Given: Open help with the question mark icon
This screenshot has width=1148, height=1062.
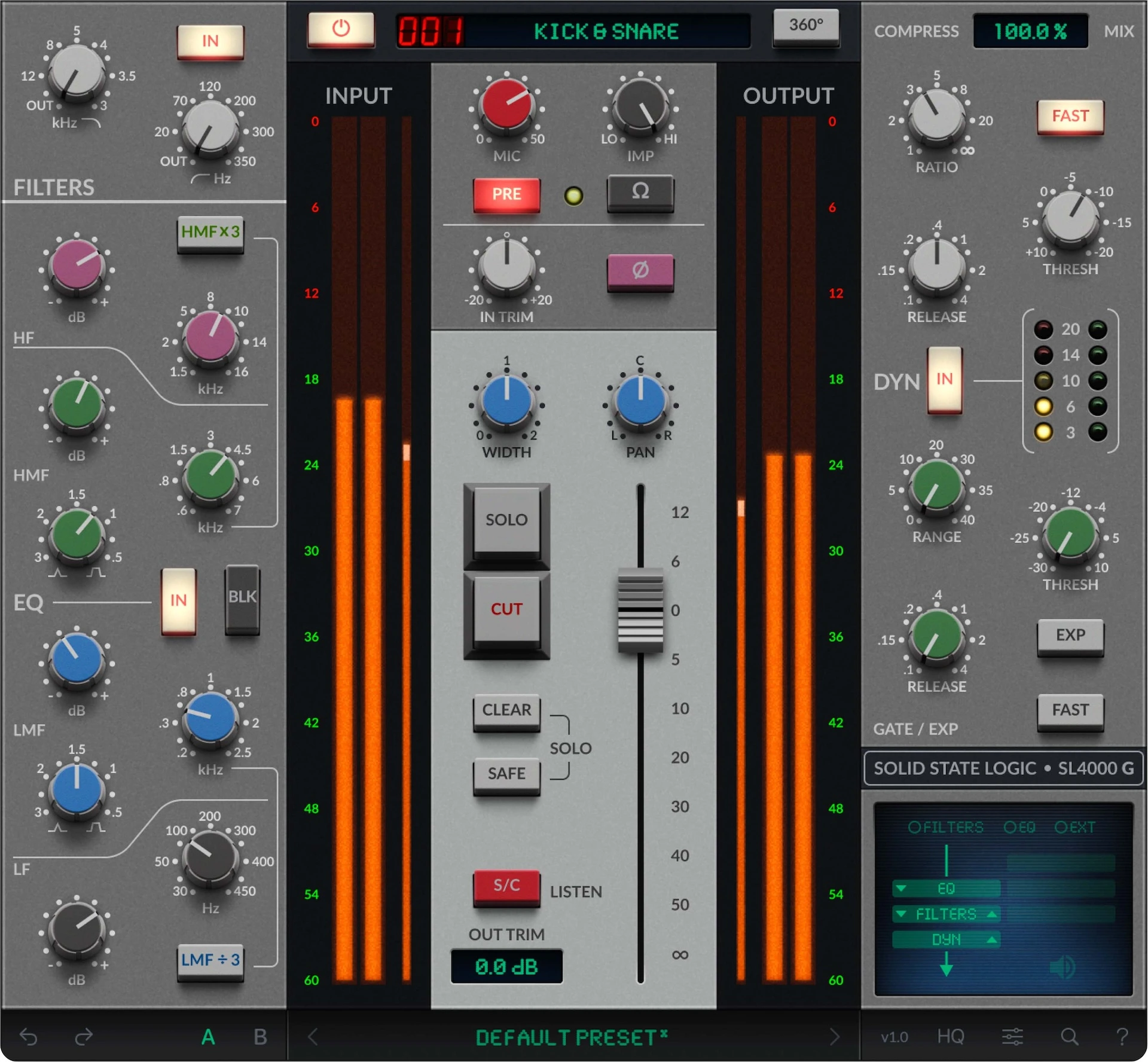Looking at the screenshot, I should (x=1122, y=1036).
